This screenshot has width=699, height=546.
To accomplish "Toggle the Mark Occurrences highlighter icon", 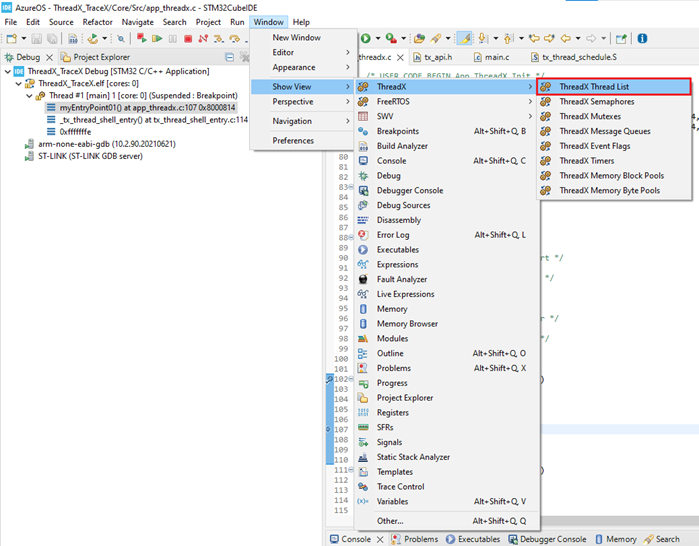I will (465, 39).
